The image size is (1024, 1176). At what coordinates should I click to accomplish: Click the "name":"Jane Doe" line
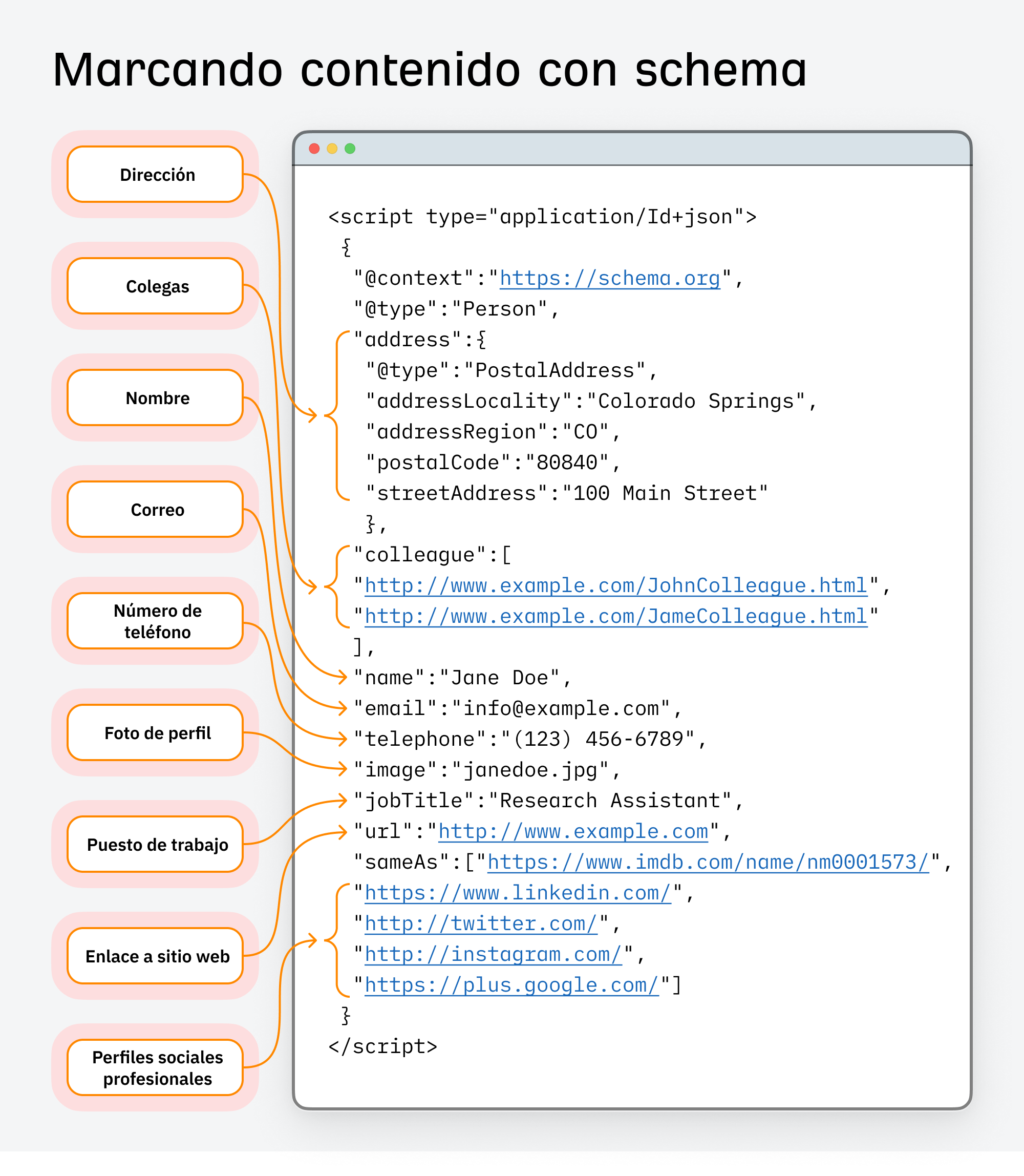point(462,679)
